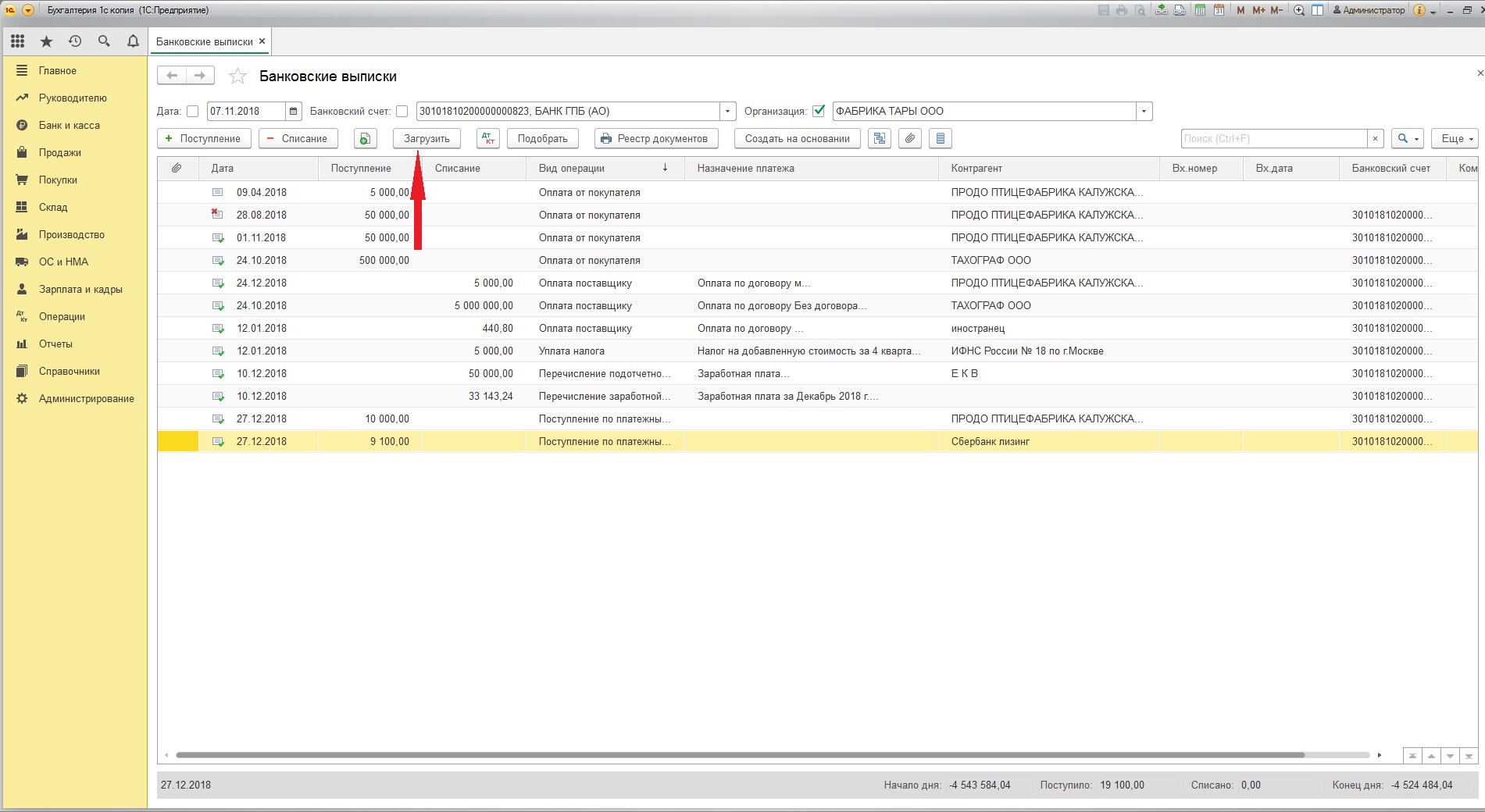Screen dimensions: 1485x812
Task: Enable the Банковский счет filter checkbox
Action: pos(402,112)
